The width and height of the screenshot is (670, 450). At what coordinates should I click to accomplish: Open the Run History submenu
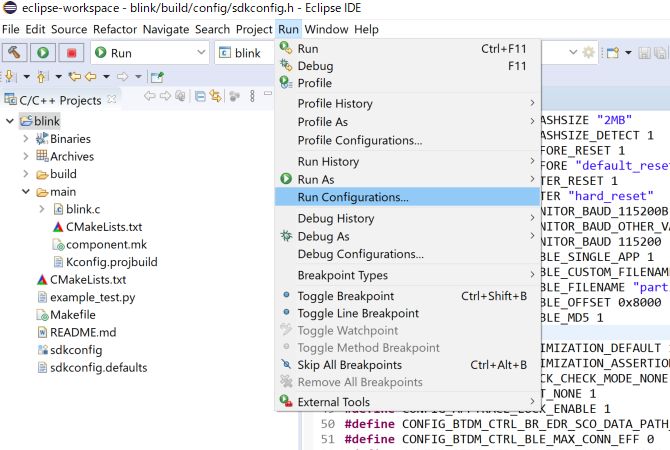point(408,162)
